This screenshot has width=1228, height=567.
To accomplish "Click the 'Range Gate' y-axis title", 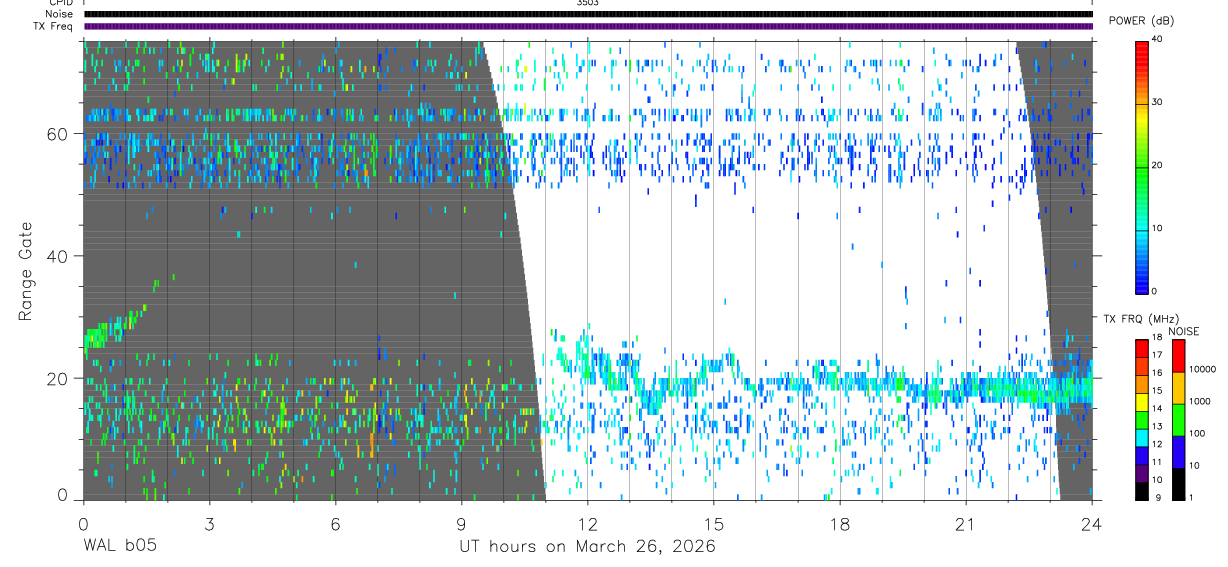I will (x=27, y=270).
